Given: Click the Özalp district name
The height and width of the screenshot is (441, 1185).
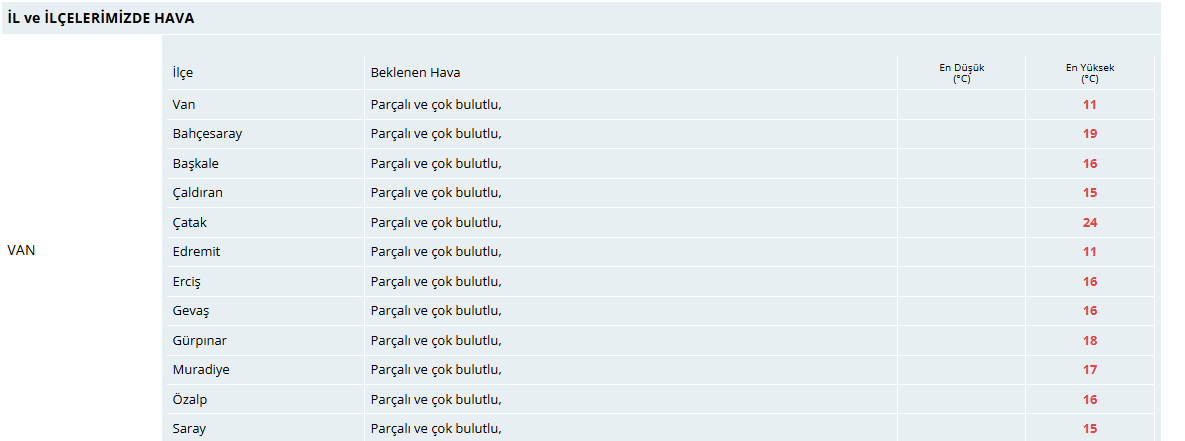Looking at the screenshot, I should pyautogui.click(x=189, y=399).
